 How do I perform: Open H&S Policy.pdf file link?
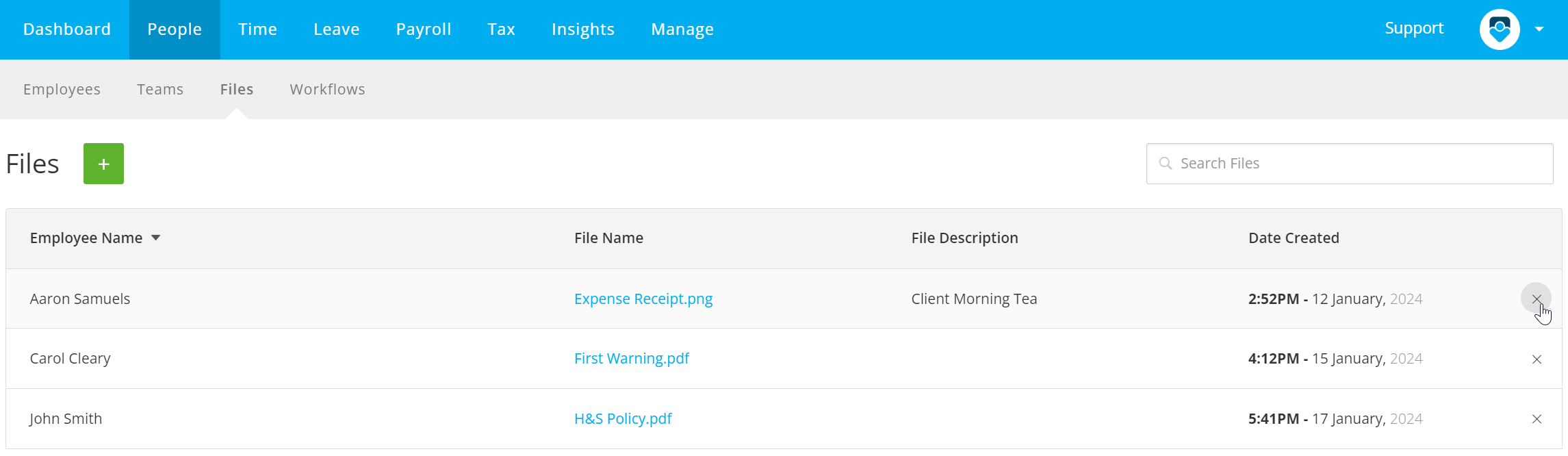[623, 418]
